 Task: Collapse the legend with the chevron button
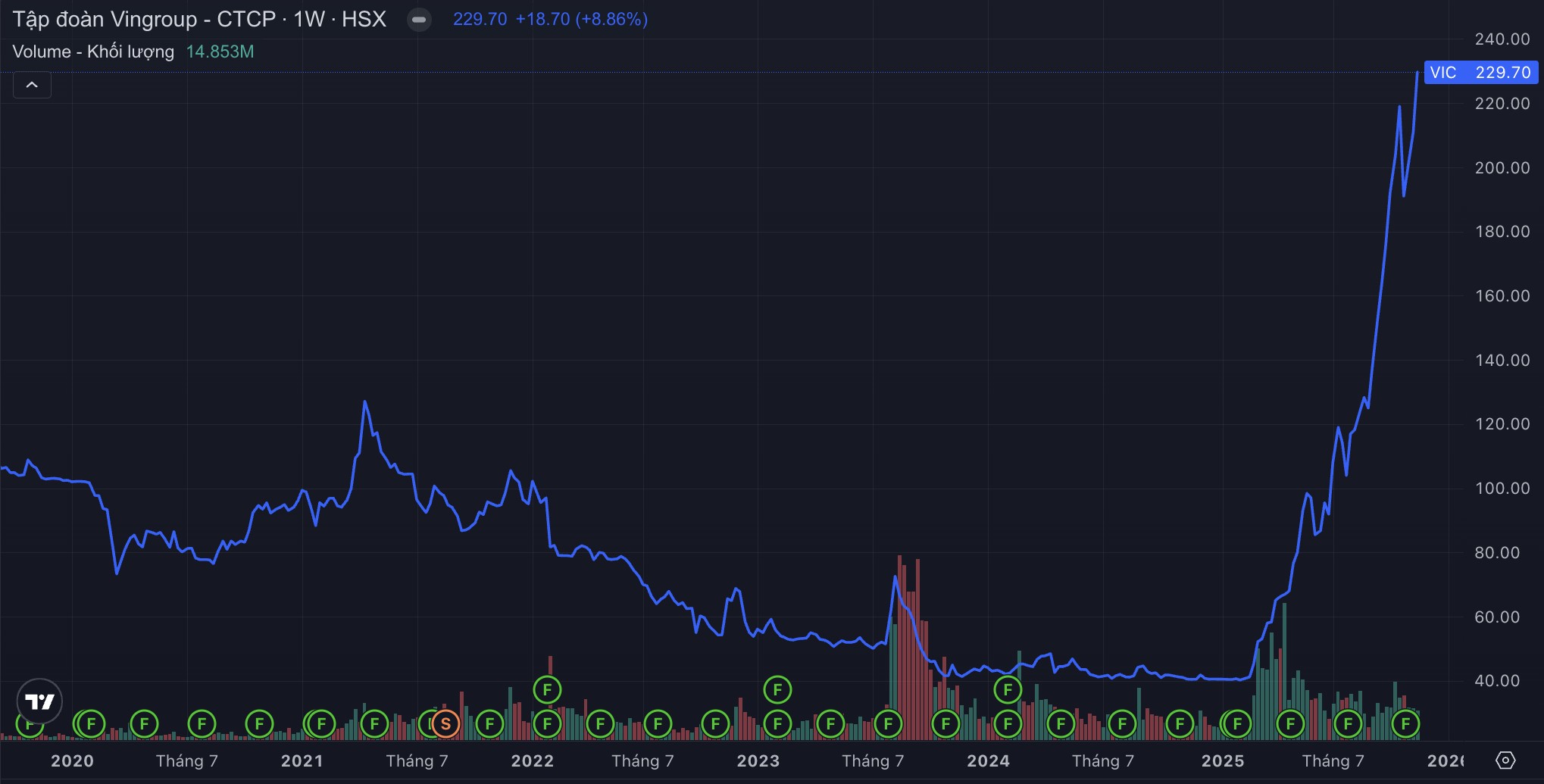point(32,85)
